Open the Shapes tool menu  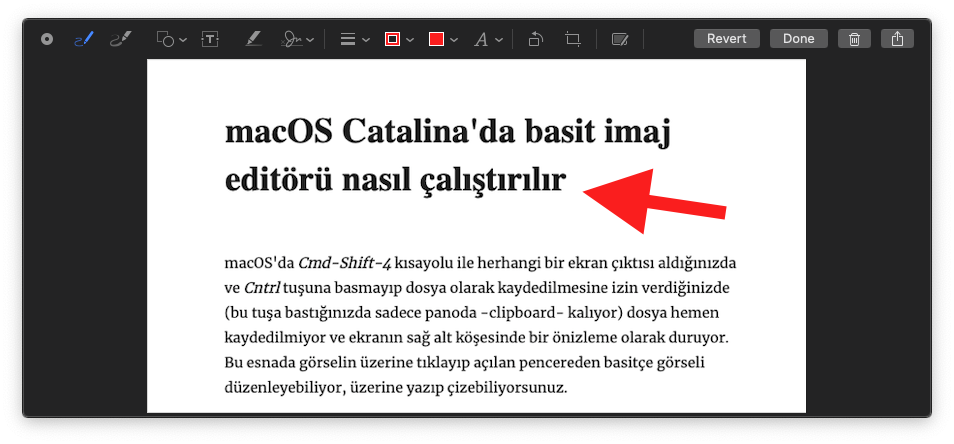(172, 40)
